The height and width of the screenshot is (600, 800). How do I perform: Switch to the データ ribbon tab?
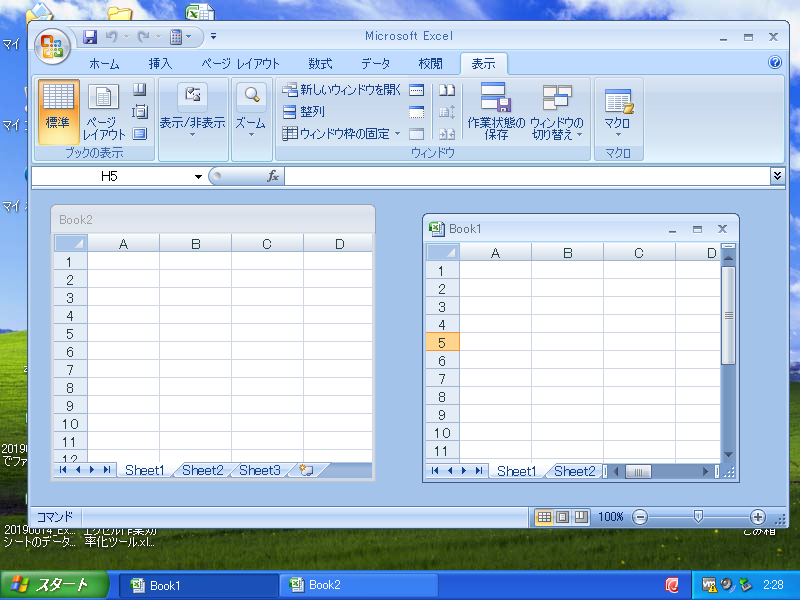click(378, 62)
